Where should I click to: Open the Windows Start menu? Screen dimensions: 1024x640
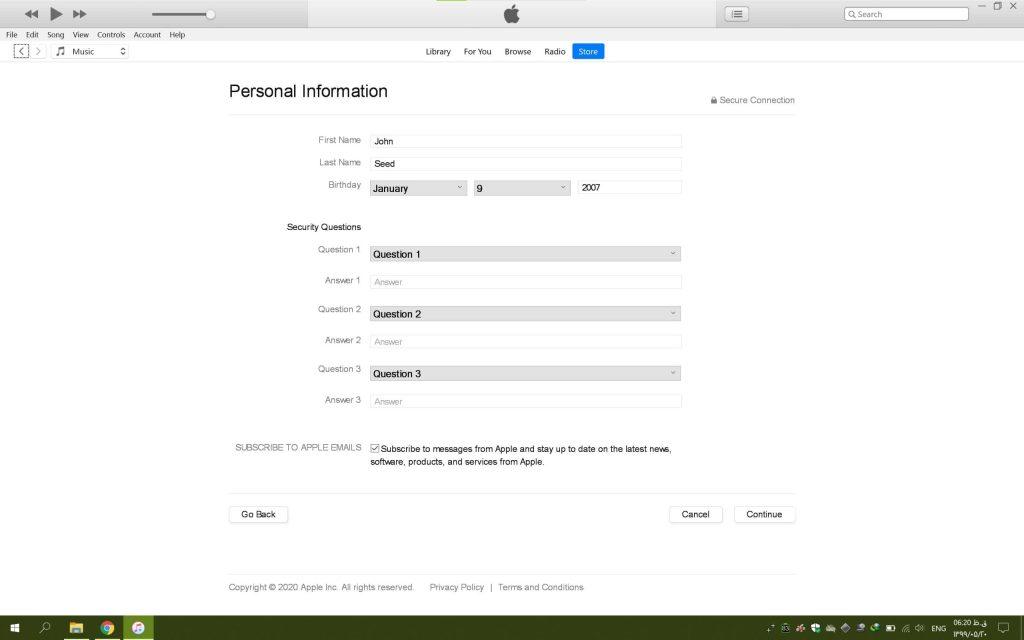[15, 628]
